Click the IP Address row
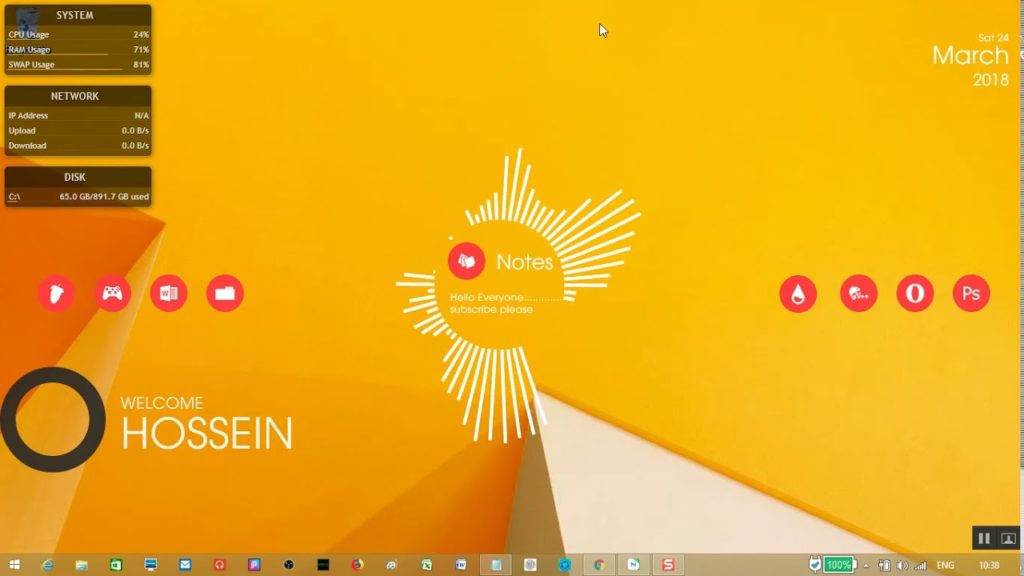 (x=78, y=116)
